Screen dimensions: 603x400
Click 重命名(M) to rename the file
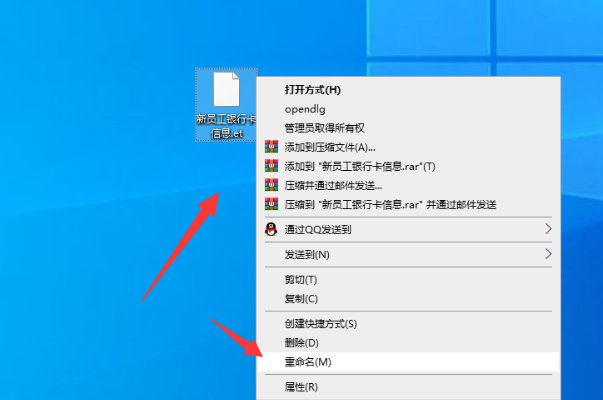408,362
